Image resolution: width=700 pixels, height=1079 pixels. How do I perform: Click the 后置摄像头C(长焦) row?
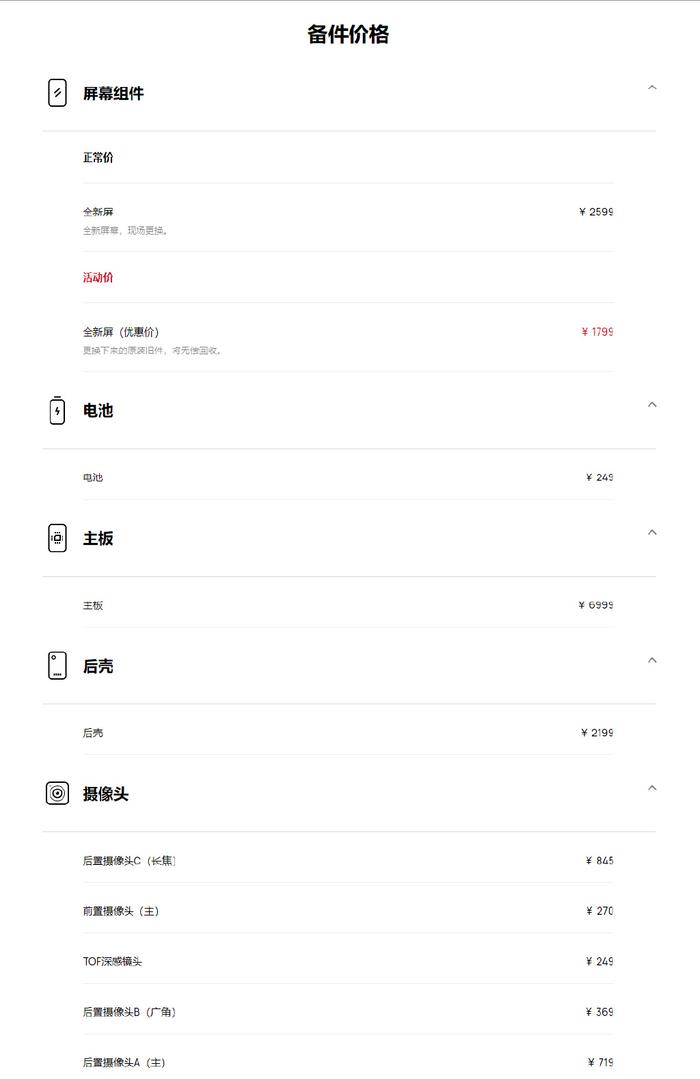tap(348, 860)
